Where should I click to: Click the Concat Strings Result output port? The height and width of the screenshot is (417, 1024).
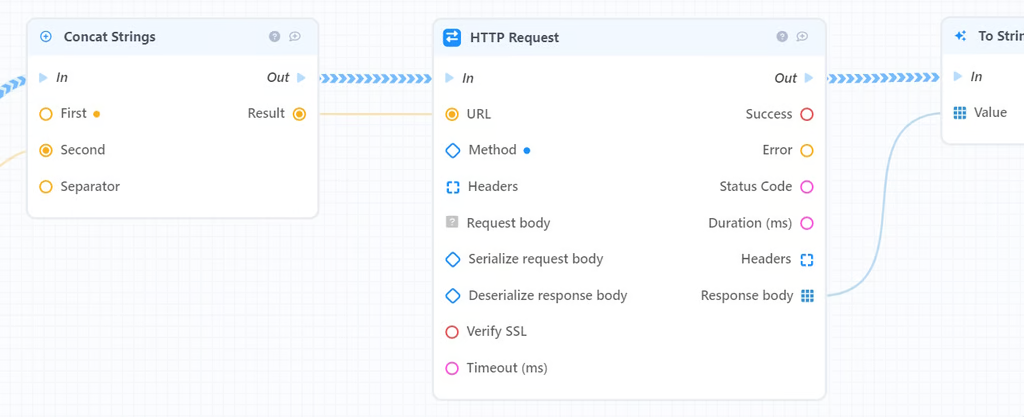tap(299, 114)
